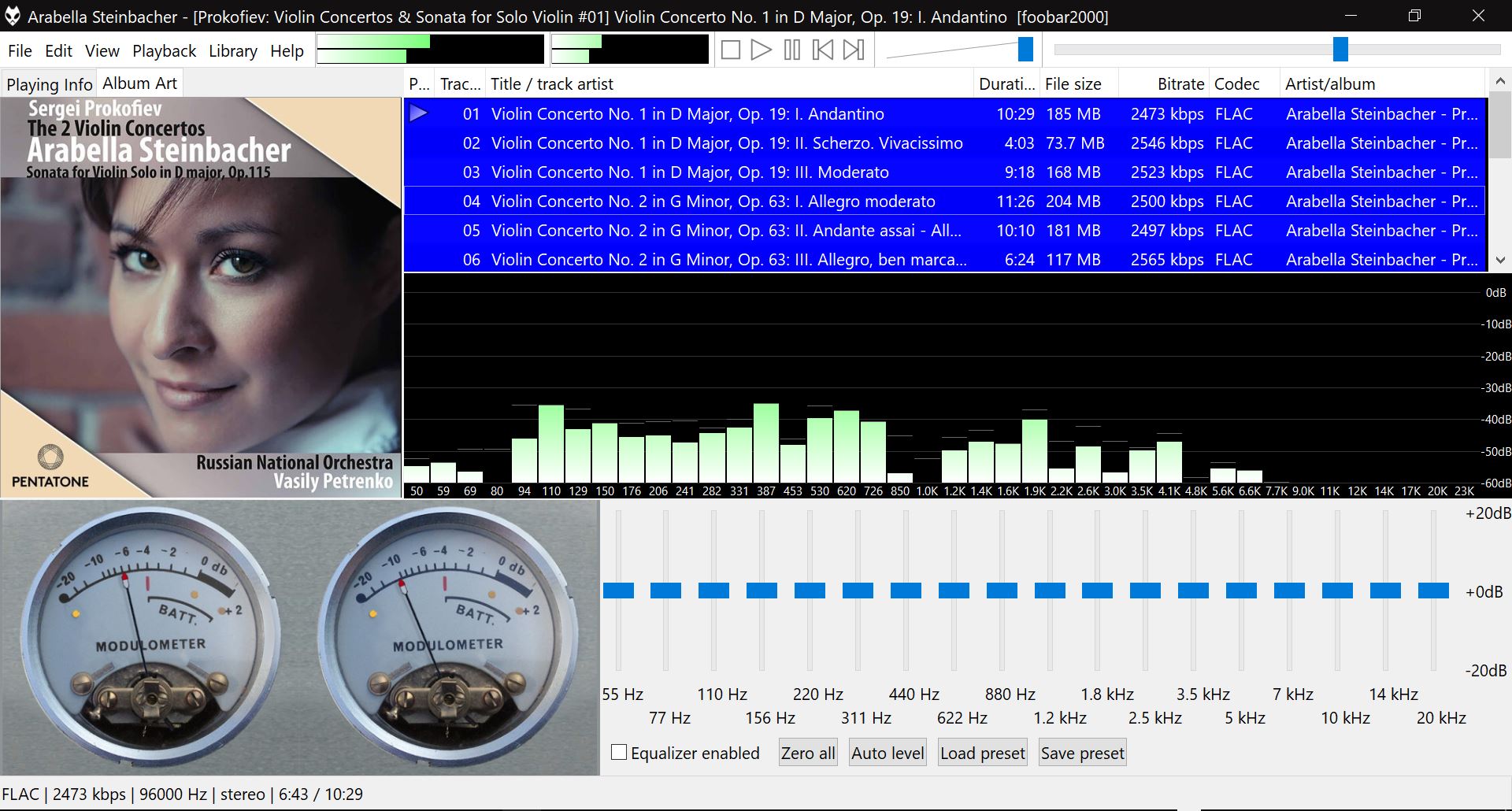Click the 1.8 kHz equalizer band slider

coord(1098,591)
